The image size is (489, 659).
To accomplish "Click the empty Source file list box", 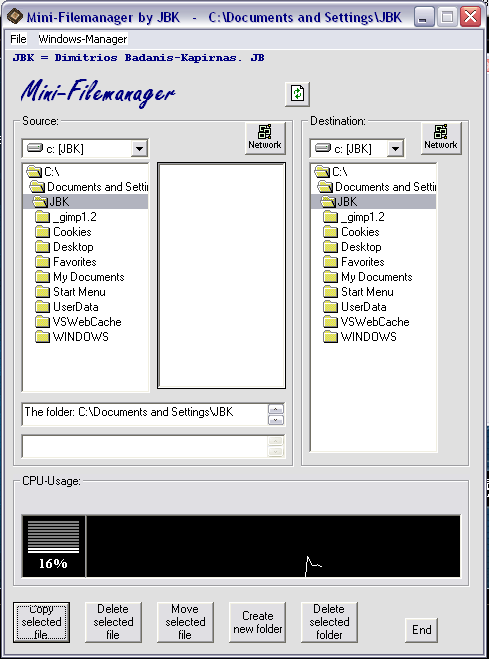I will click(x=221, y=276).
